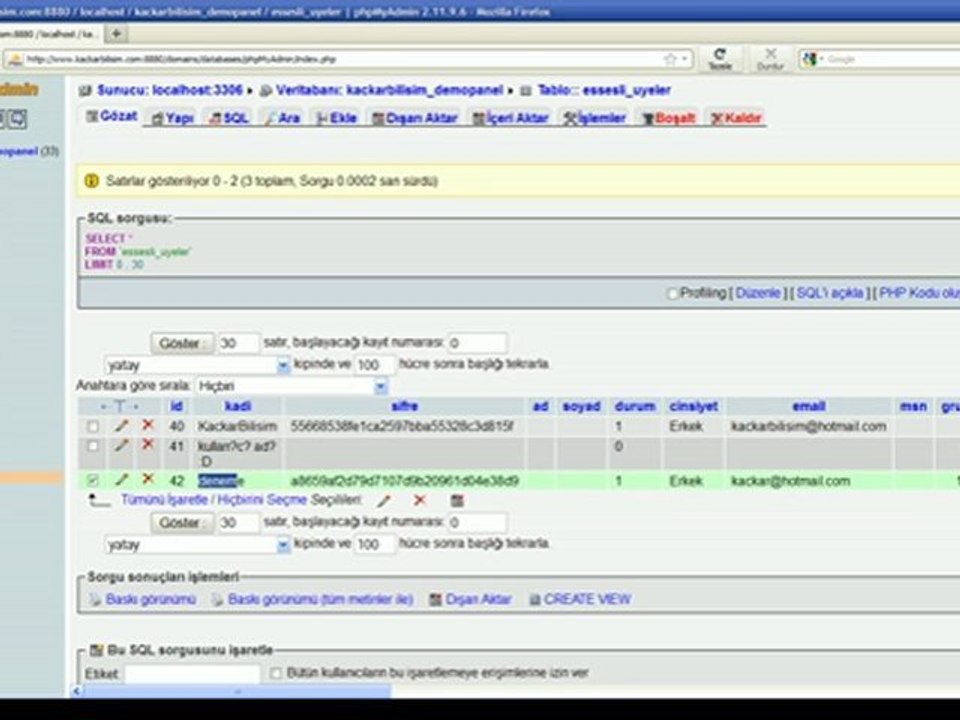Open the Ara search tab
Image resolution: width=960 pixels, height=720 pixels.
coord(282,118)
